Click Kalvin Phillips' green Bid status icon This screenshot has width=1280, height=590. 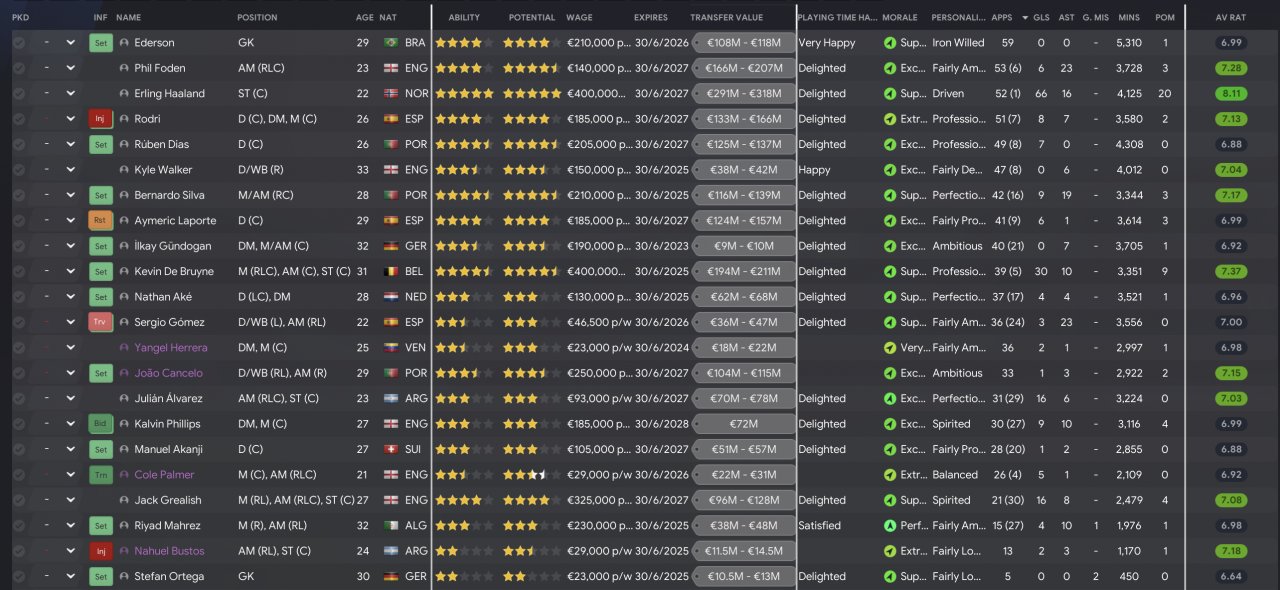click(x=100, y=424)
